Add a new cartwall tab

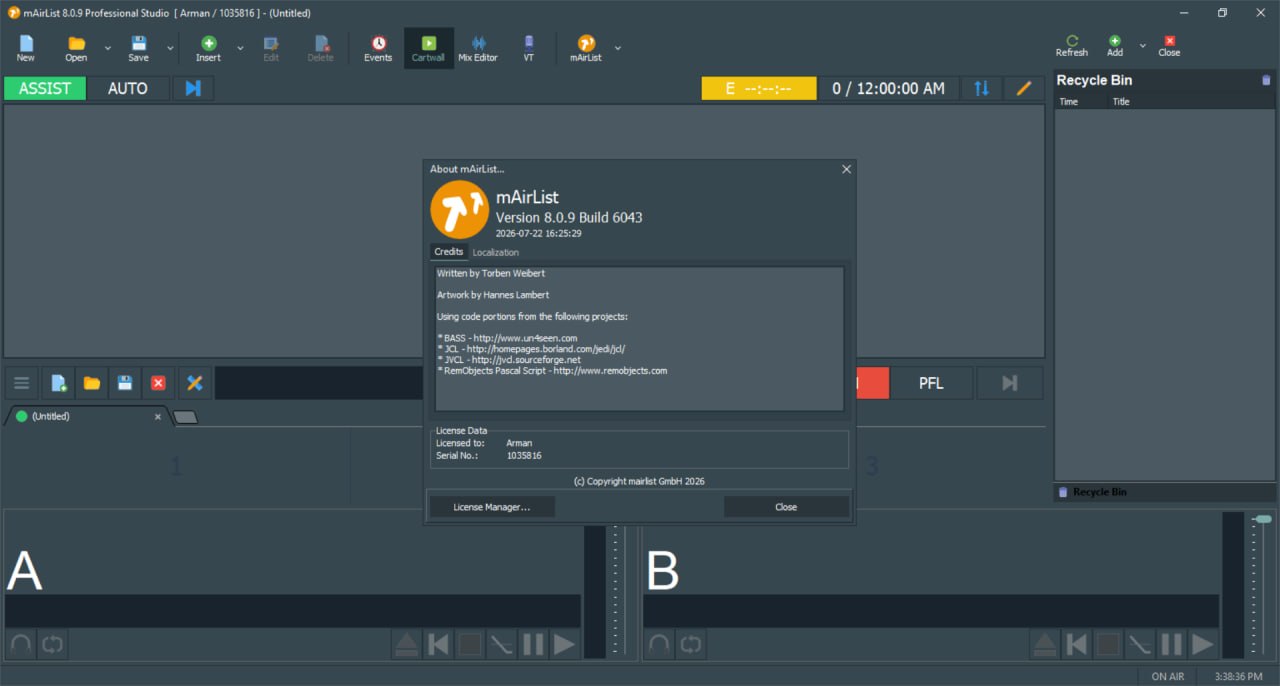(x=185, y=417)
